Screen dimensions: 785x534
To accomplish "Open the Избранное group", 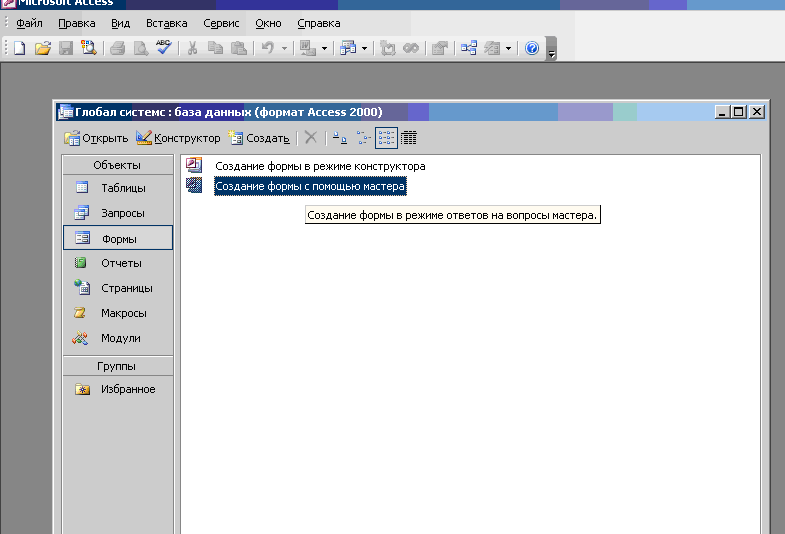I will tap(118, 389).
